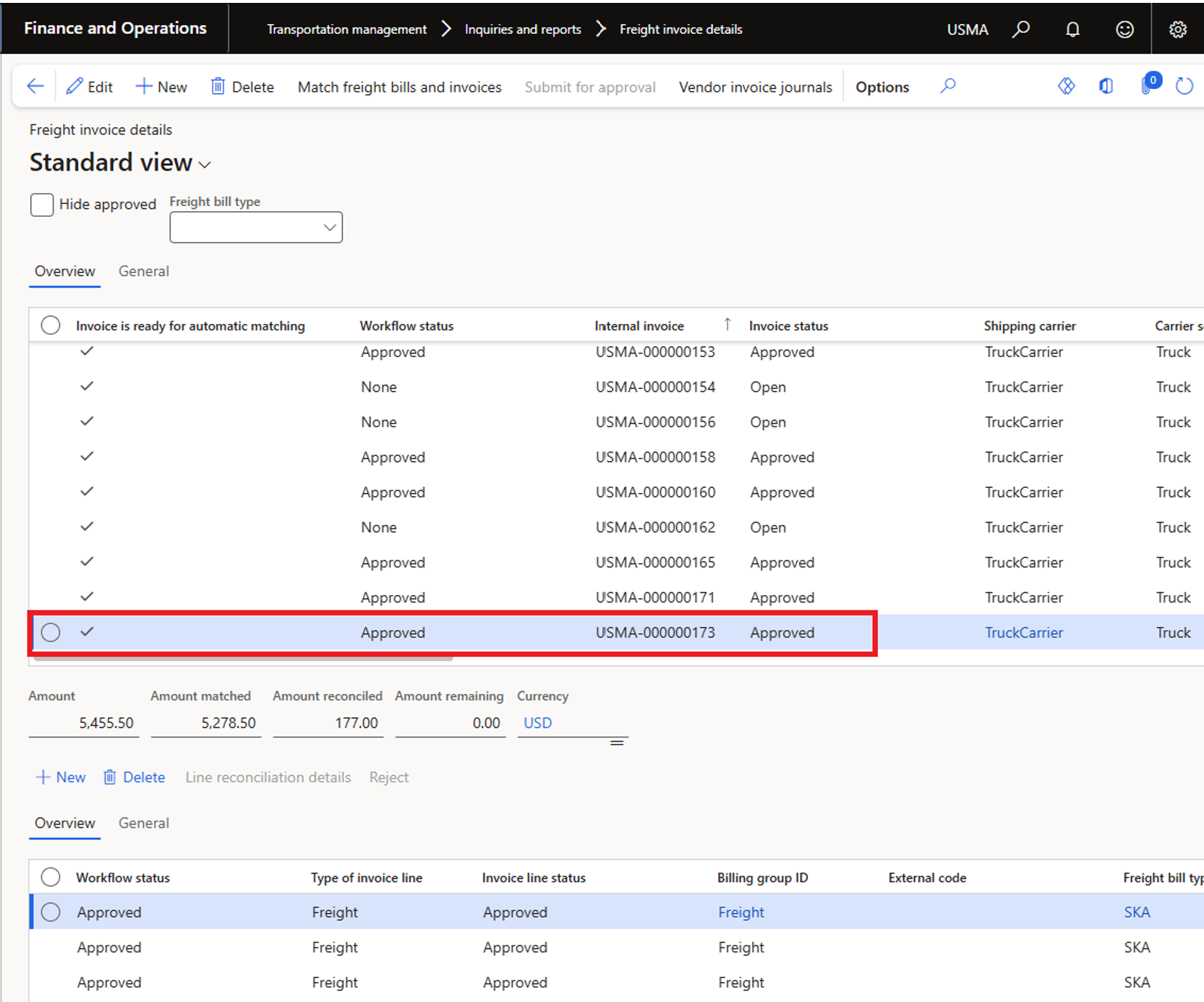Click Amount reconciled field 177.00
Viewport: 1204px width, 1002px height.
[x=328, y=723]
